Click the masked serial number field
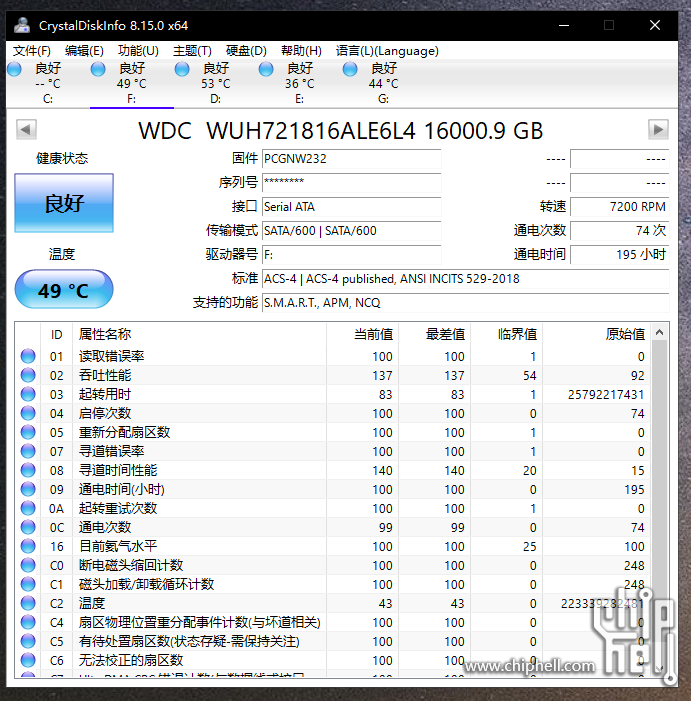 351,182
